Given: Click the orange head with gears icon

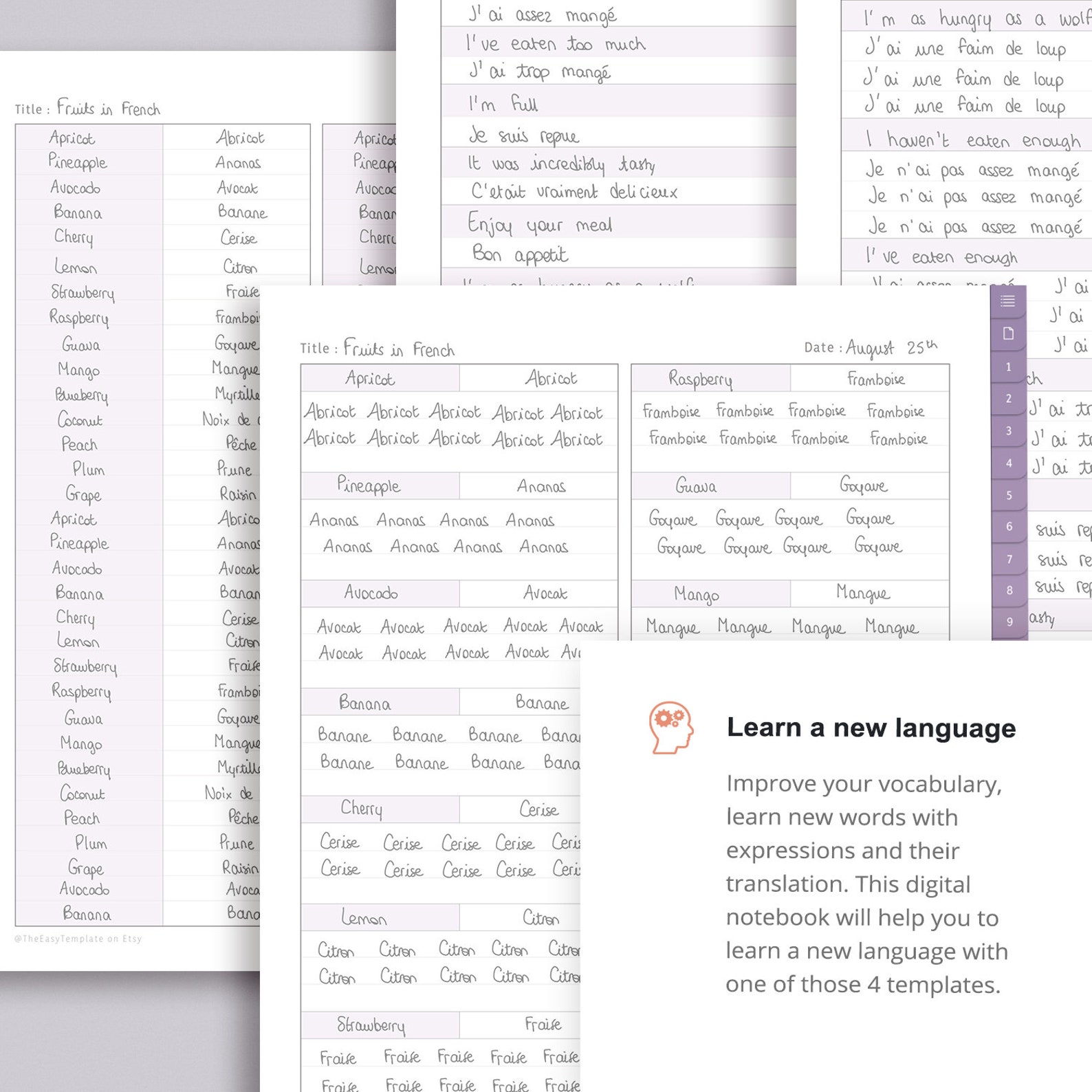Looking at the screenshot, I should tap(671, 728).
